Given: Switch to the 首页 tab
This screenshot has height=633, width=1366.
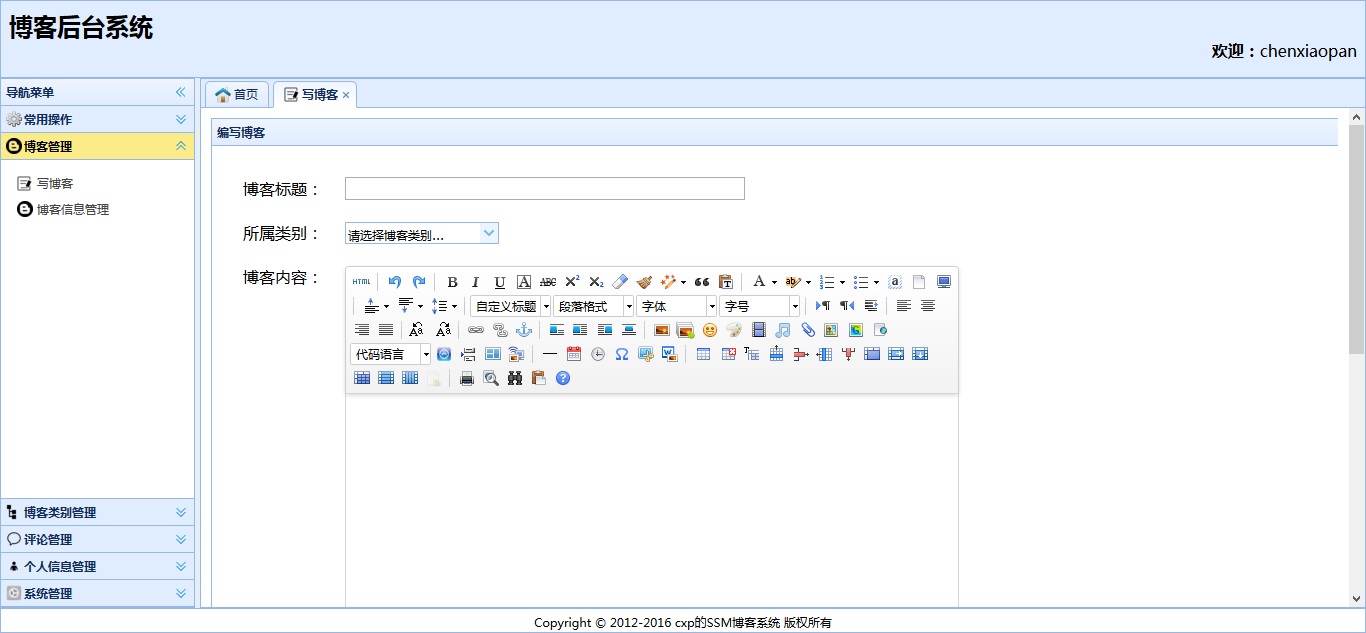Looking at the screenshot, I should [x=236, y=94].
